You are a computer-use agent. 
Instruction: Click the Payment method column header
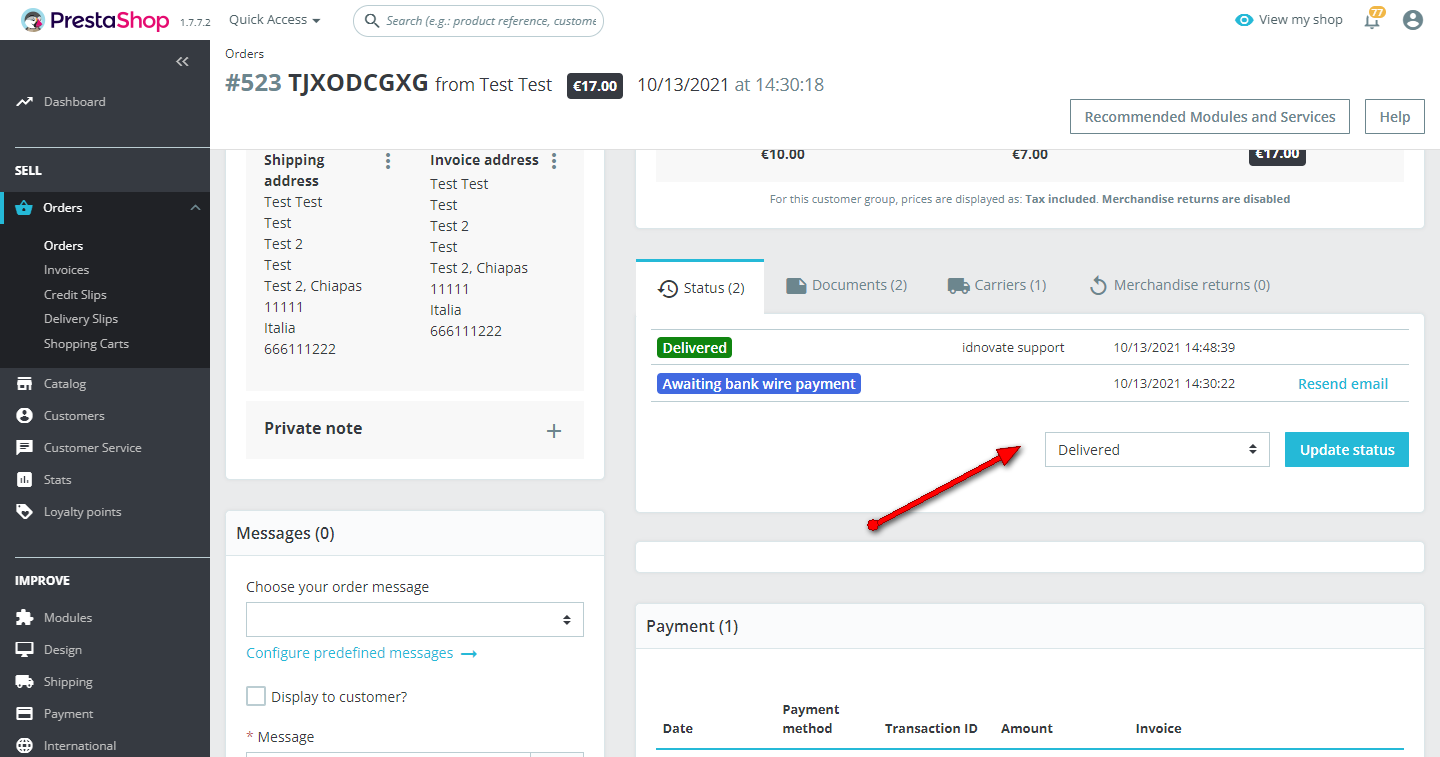pos(811,719)
